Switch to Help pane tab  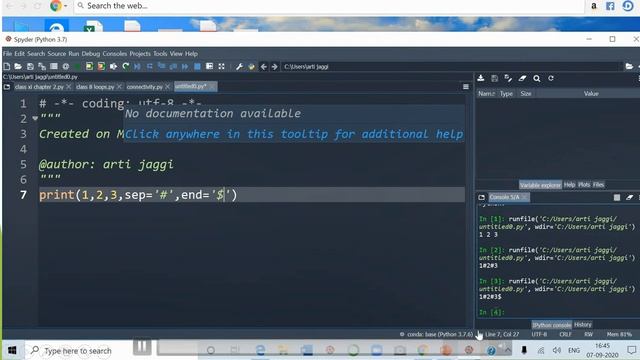[569, 185]
